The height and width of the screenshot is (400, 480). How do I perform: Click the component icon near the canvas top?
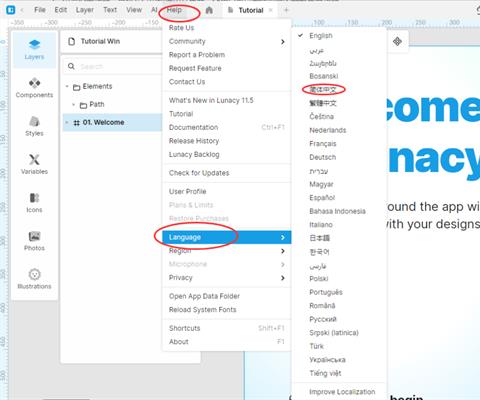pos(397,42)
